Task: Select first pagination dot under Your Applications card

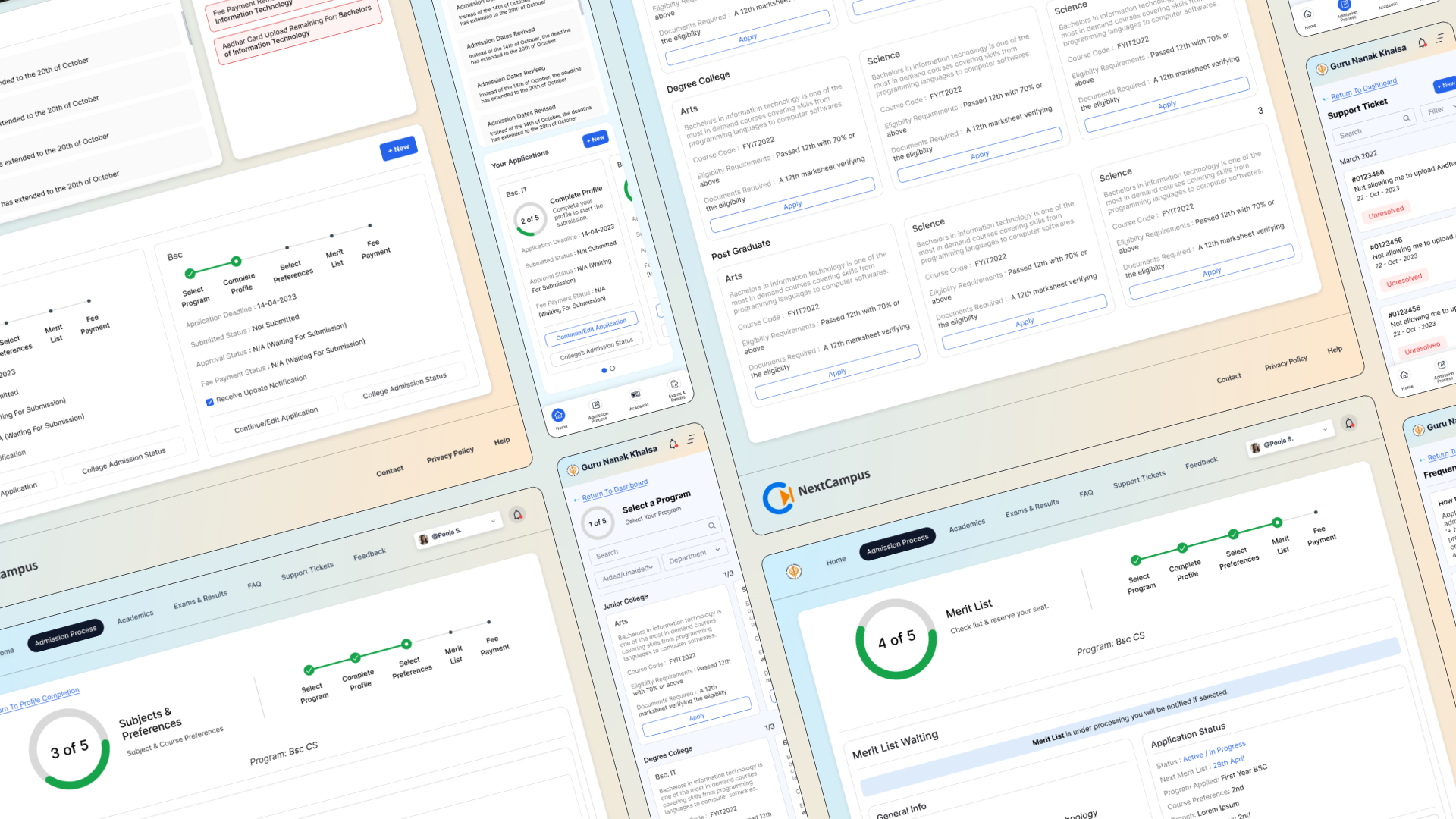Action: pos(604,371)
